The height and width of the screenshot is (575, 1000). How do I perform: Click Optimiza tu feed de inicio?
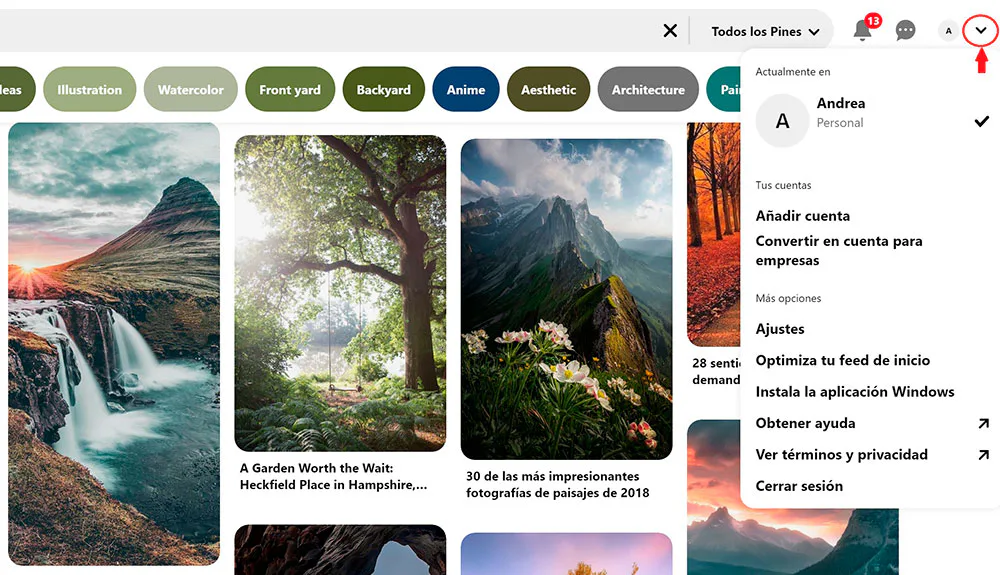[x=842, y=360]
